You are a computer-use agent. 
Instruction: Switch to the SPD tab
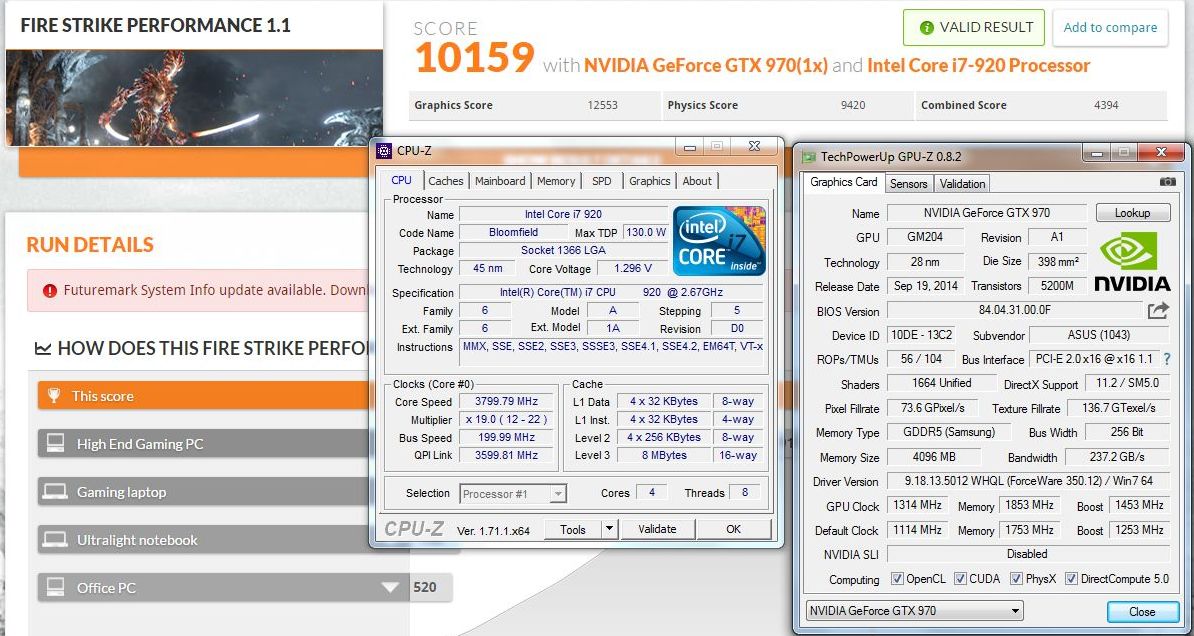click(x=602, y=181)
